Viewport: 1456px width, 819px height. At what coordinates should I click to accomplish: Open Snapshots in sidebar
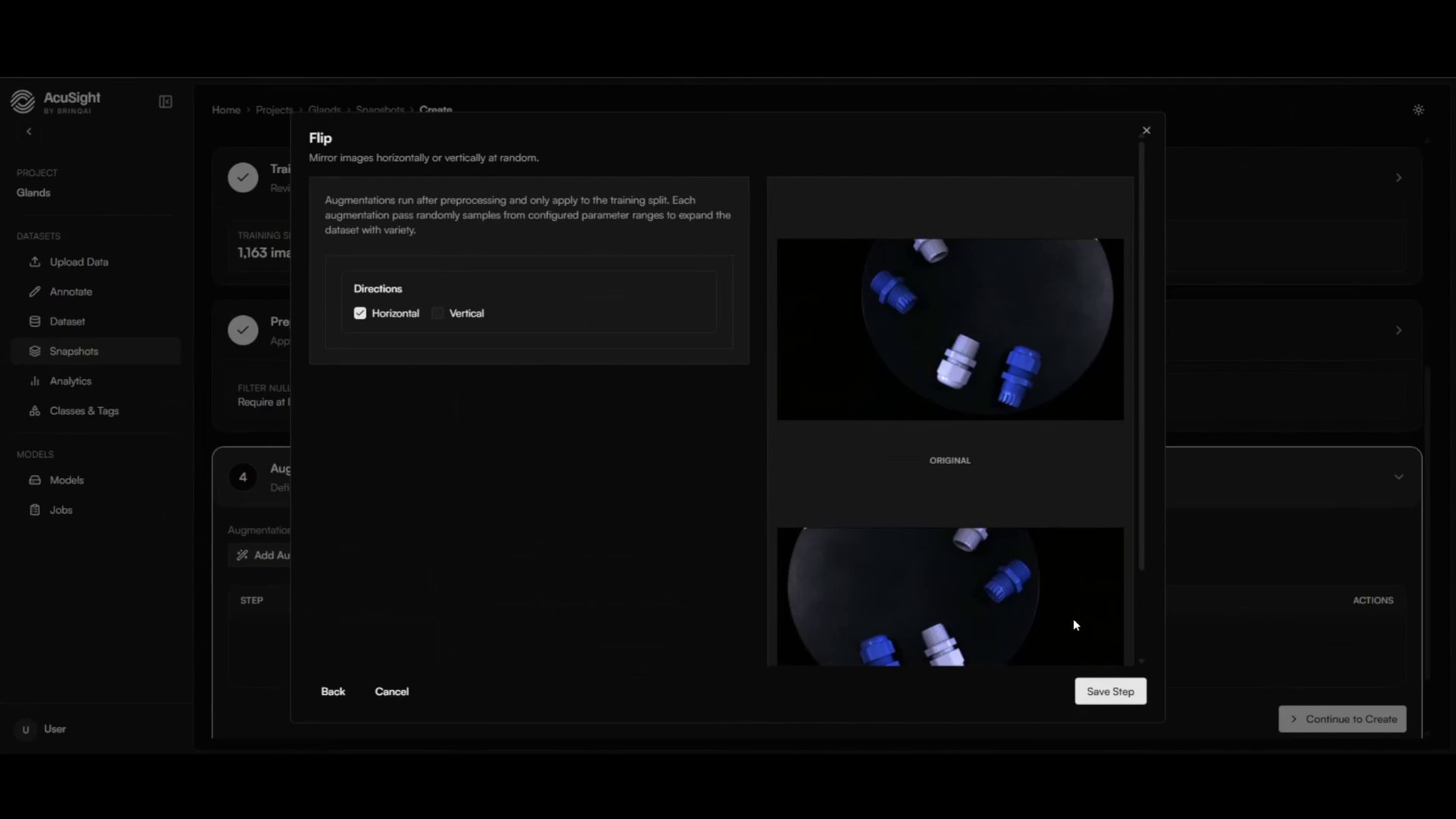pyautogui.click(x=96, y=351)
